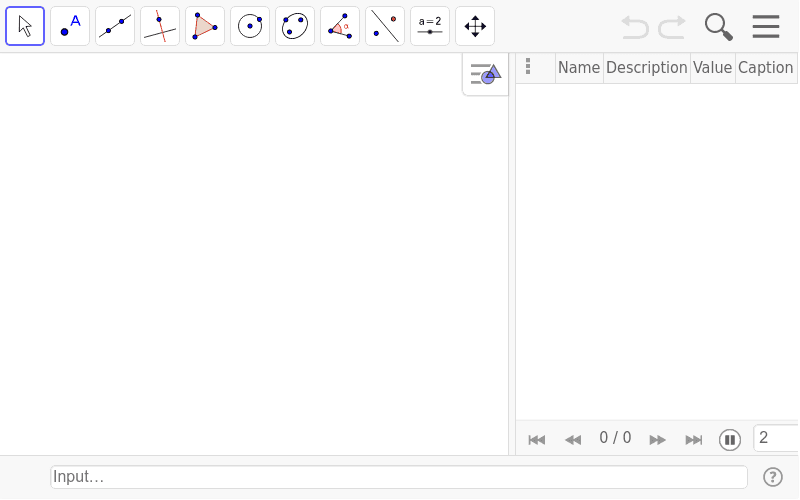Click the Caption column header
Screen dimensions: 800x500
(765, 67)
